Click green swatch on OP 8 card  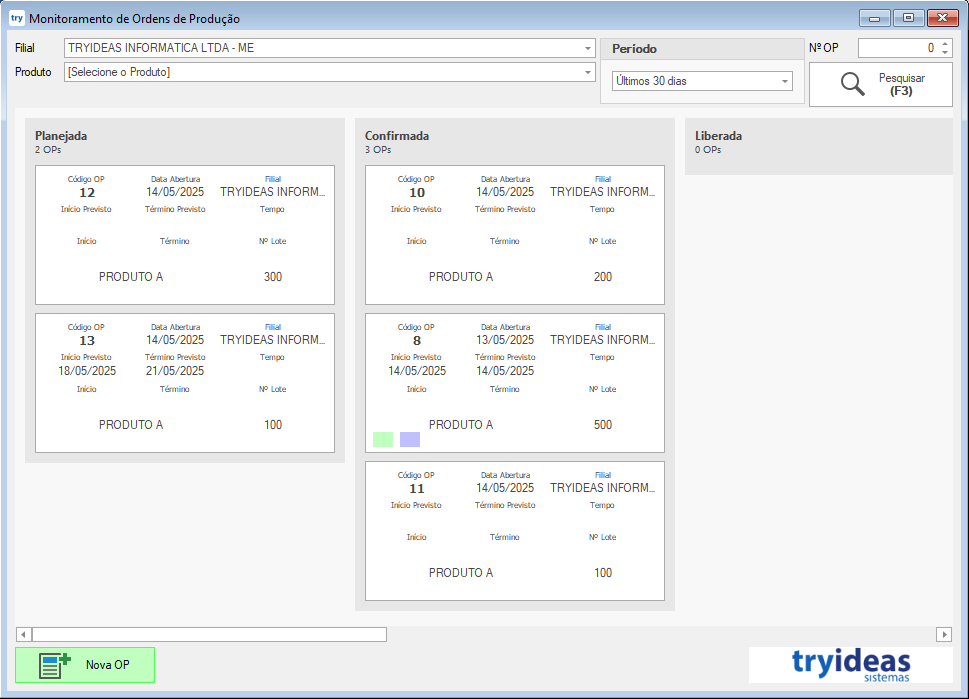coord(383,439)
